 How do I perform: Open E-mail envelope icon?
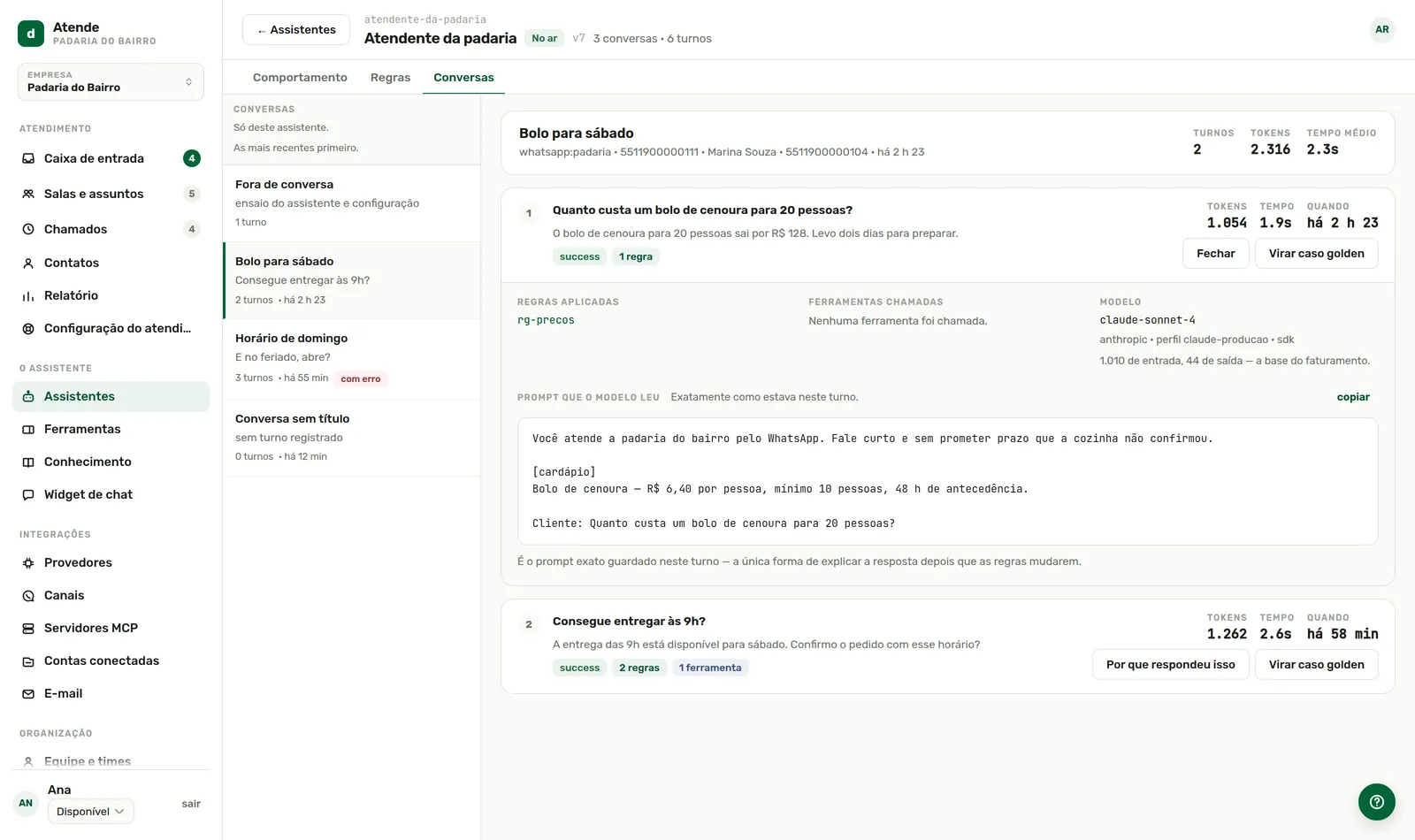(x=28, y=693)
